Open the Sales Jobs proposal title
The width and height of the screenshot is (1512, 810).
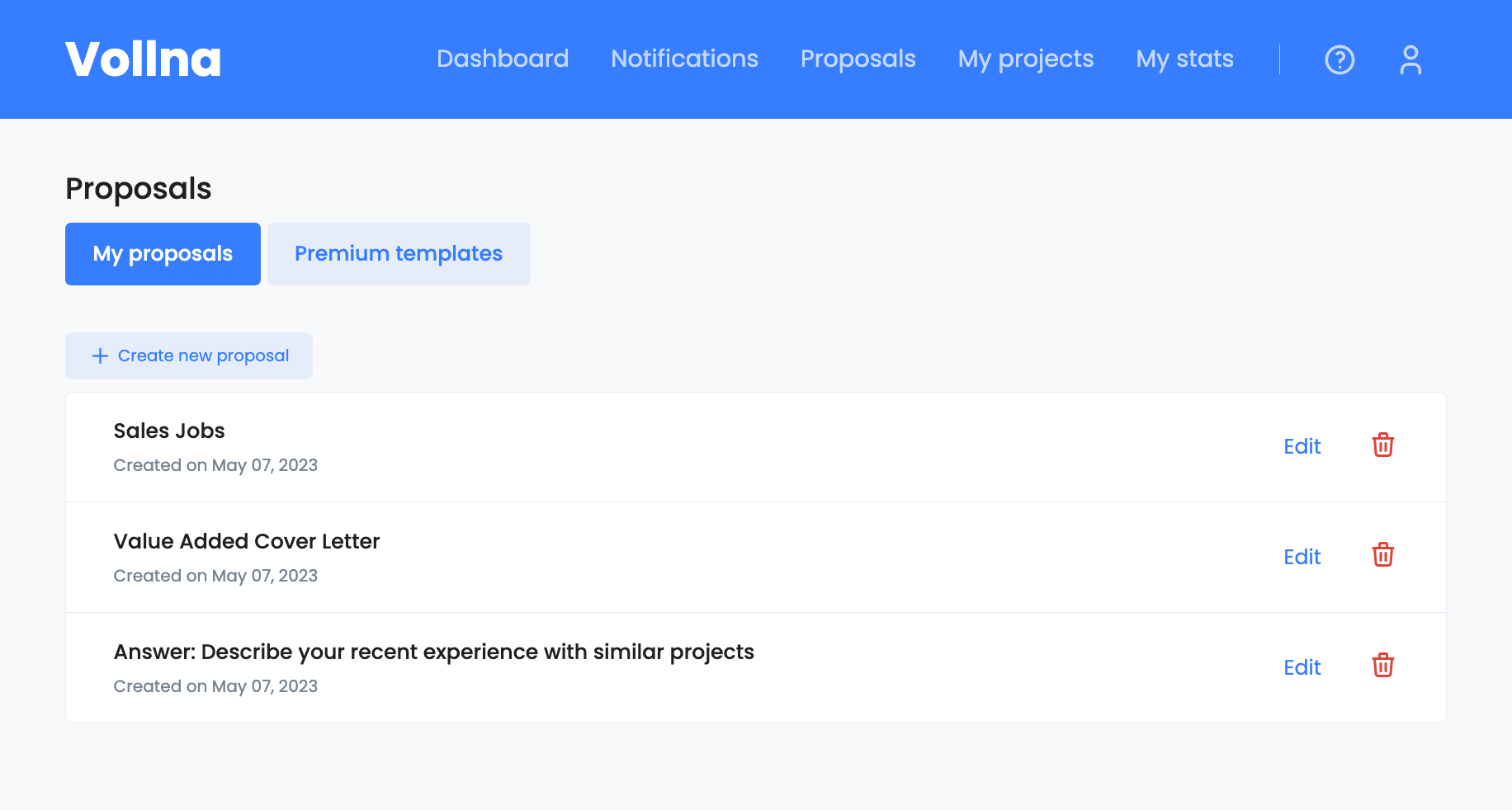[x=169, y=431]
